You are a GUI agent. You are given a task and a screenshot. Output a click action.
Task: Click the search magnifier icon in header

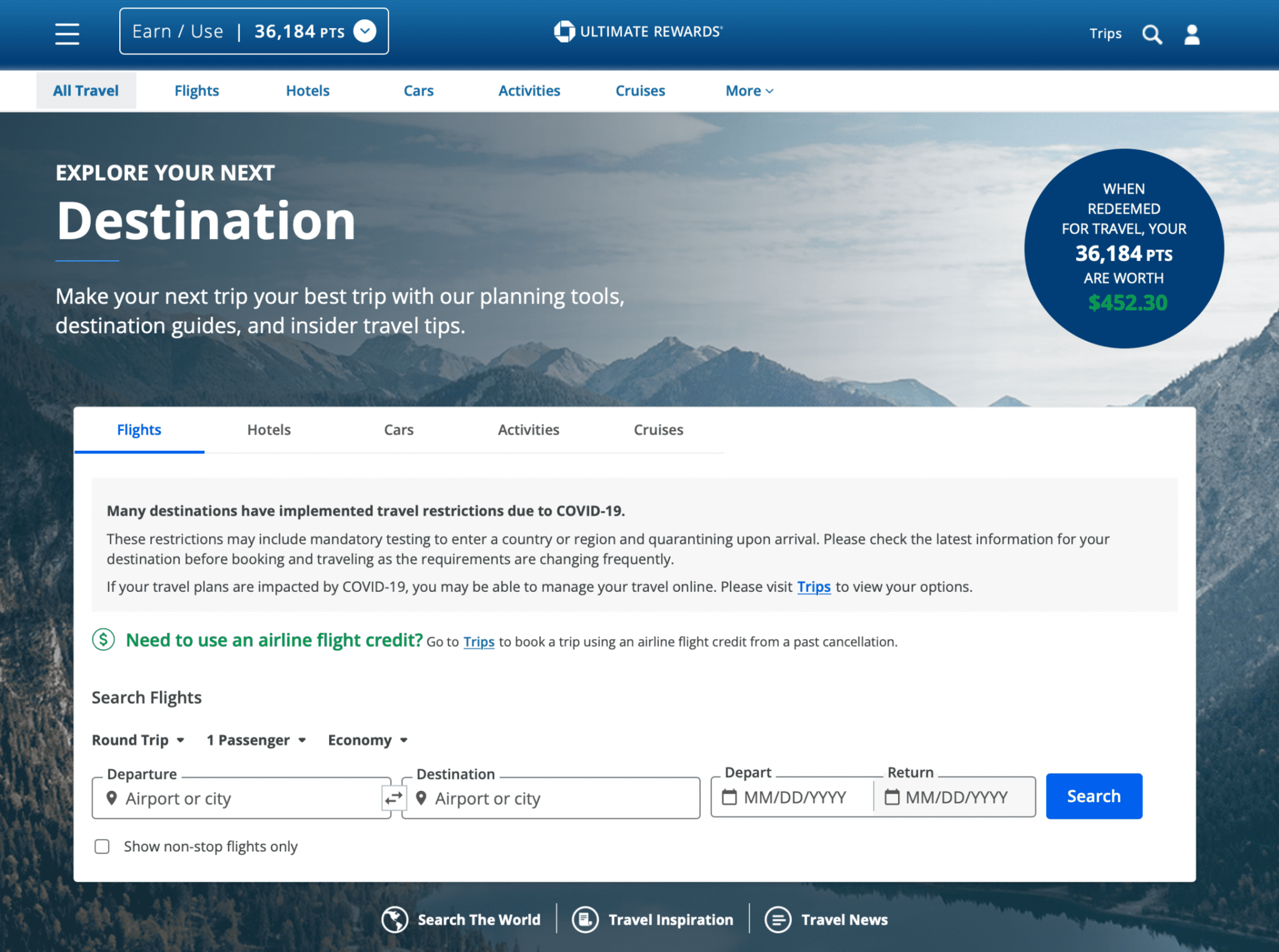point(1151,35)
